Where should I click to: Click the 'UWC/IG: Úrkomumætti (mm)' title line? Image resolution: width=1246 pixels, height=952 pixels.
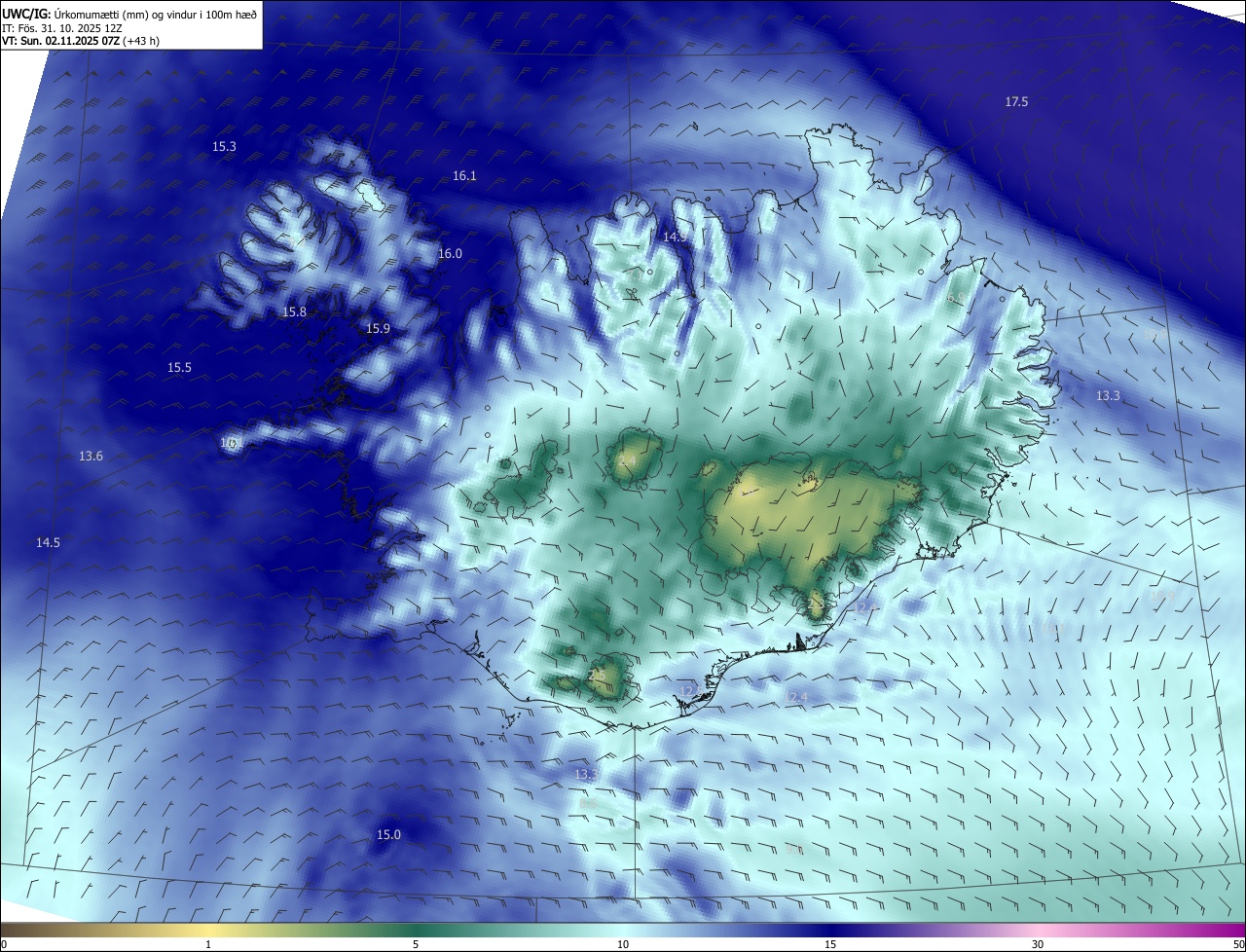(131, 14)
